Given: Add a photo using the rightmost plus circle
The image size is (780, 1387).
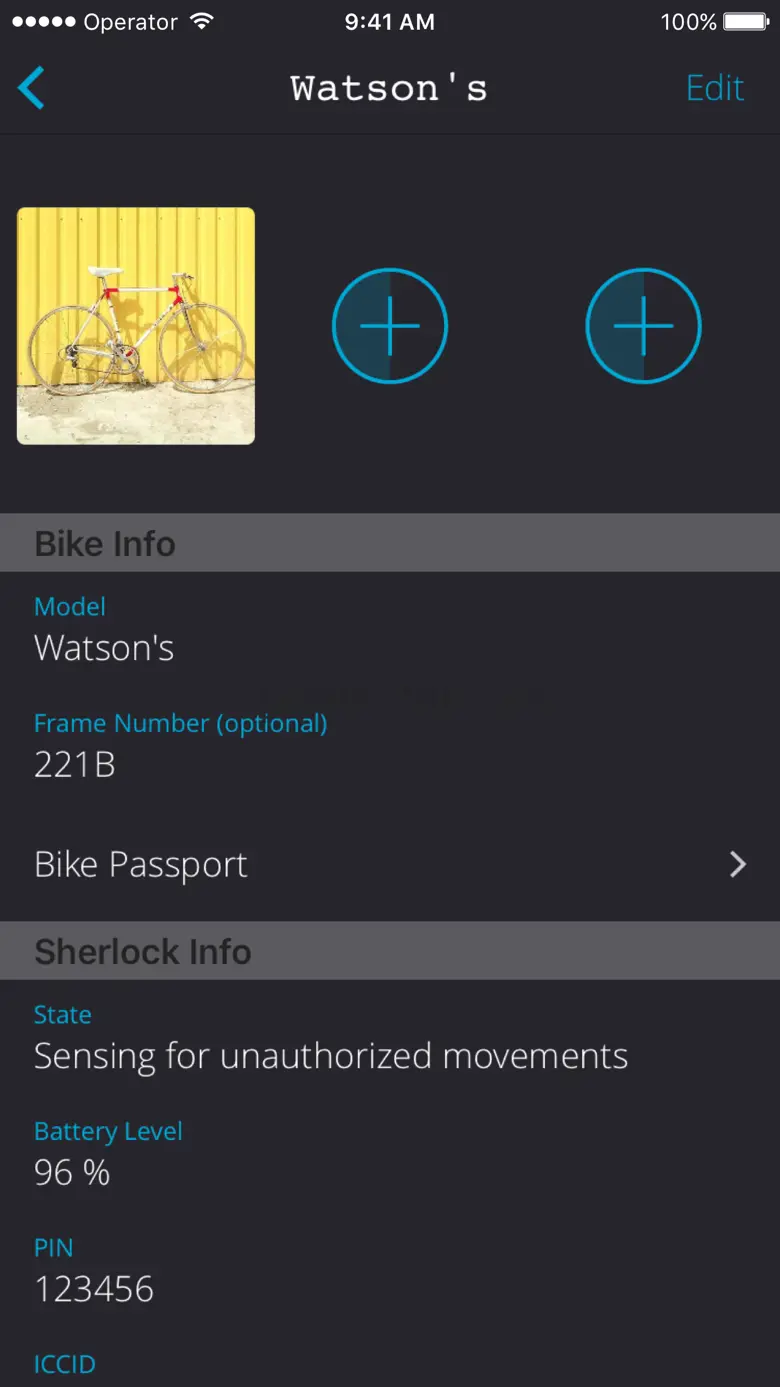Looking at the screenshot, I should 643,326.
